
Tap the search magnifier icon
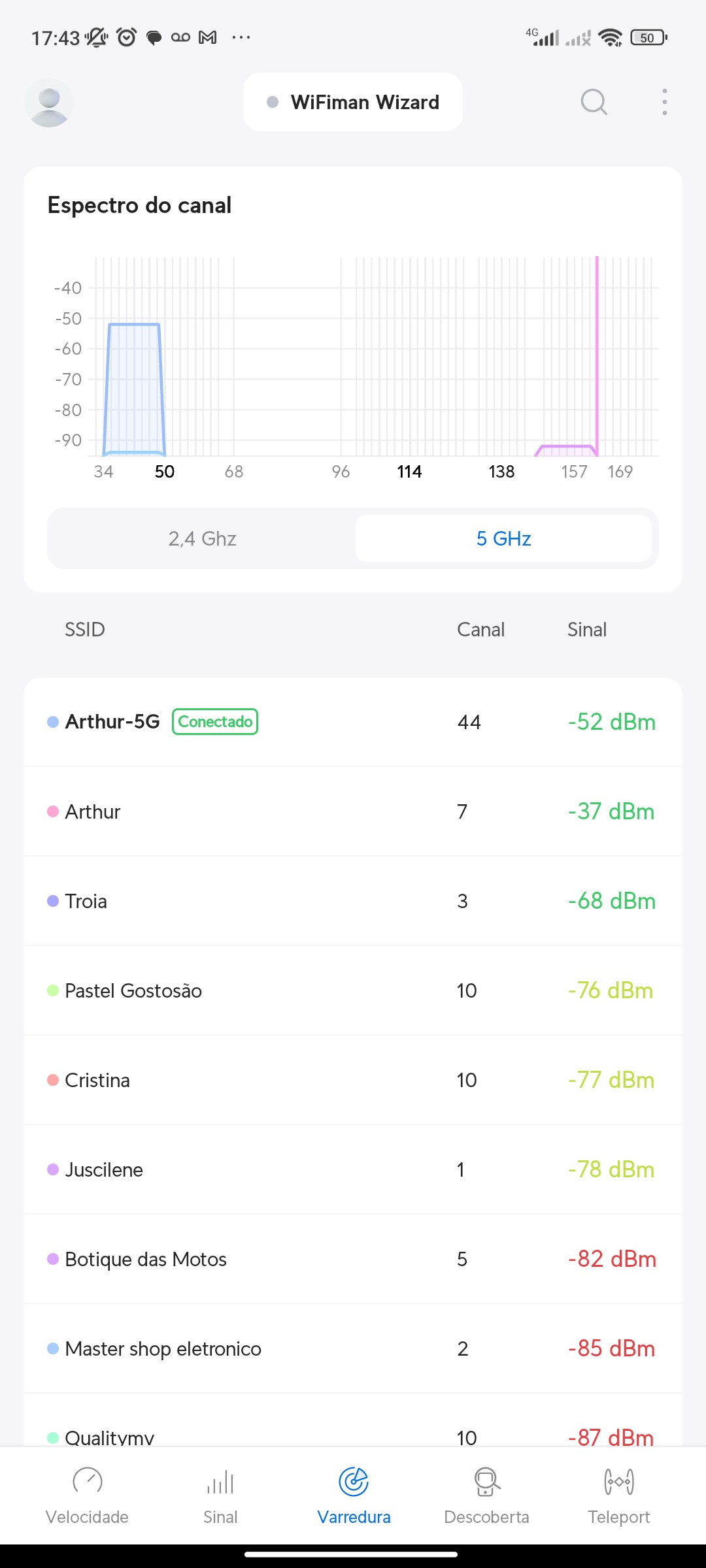point(594,102)
